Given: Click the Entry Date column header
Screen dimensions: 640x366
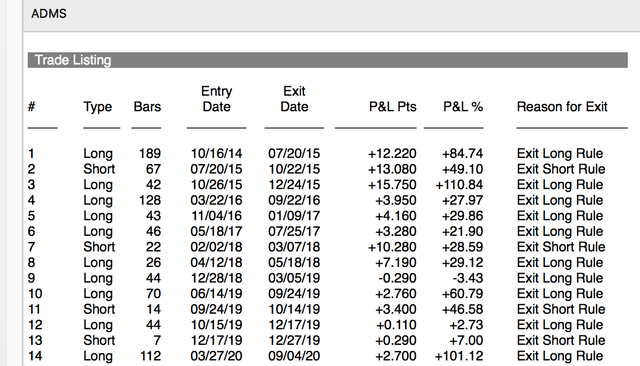Looking at the screenshot, I should [x=216, y=99].
